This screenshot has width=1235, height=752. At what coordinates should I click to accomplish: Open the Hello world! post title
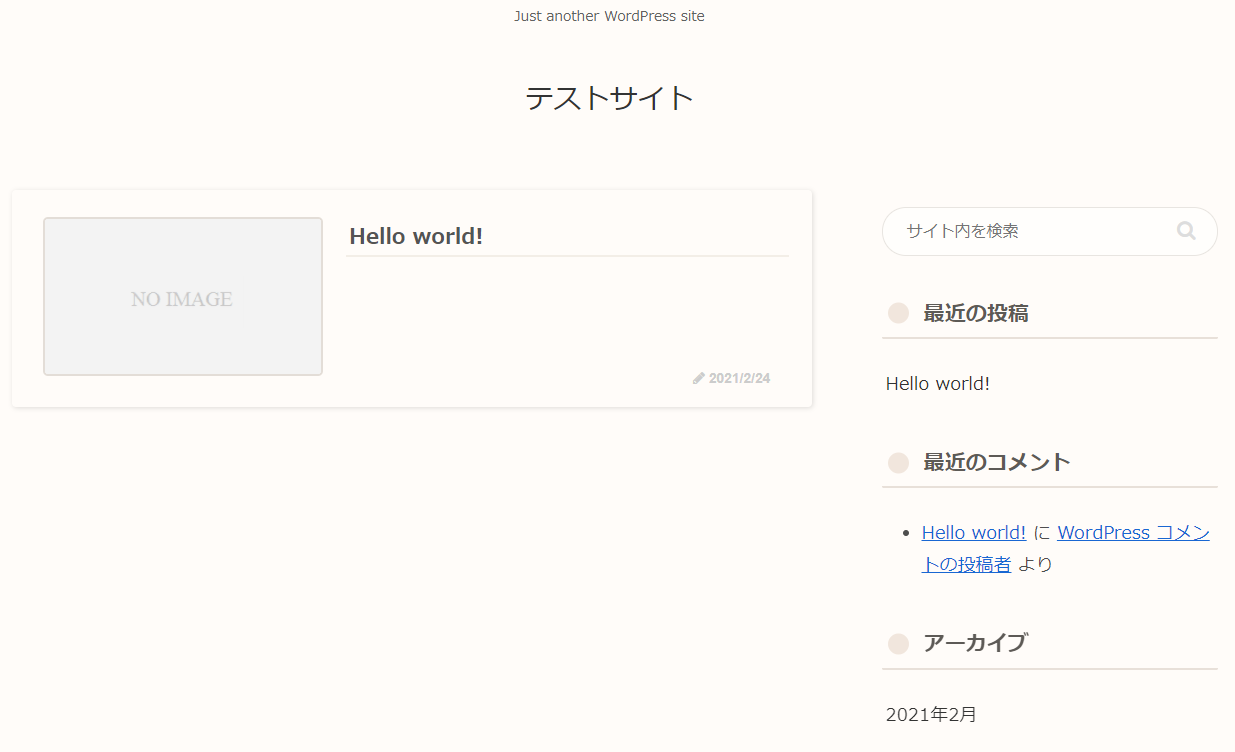[x=416, y=236]
